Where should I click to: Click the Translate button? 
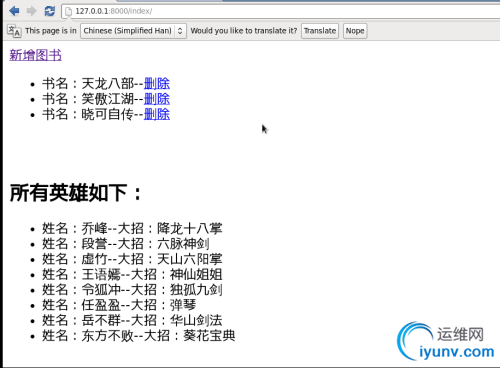coord(320,31)
